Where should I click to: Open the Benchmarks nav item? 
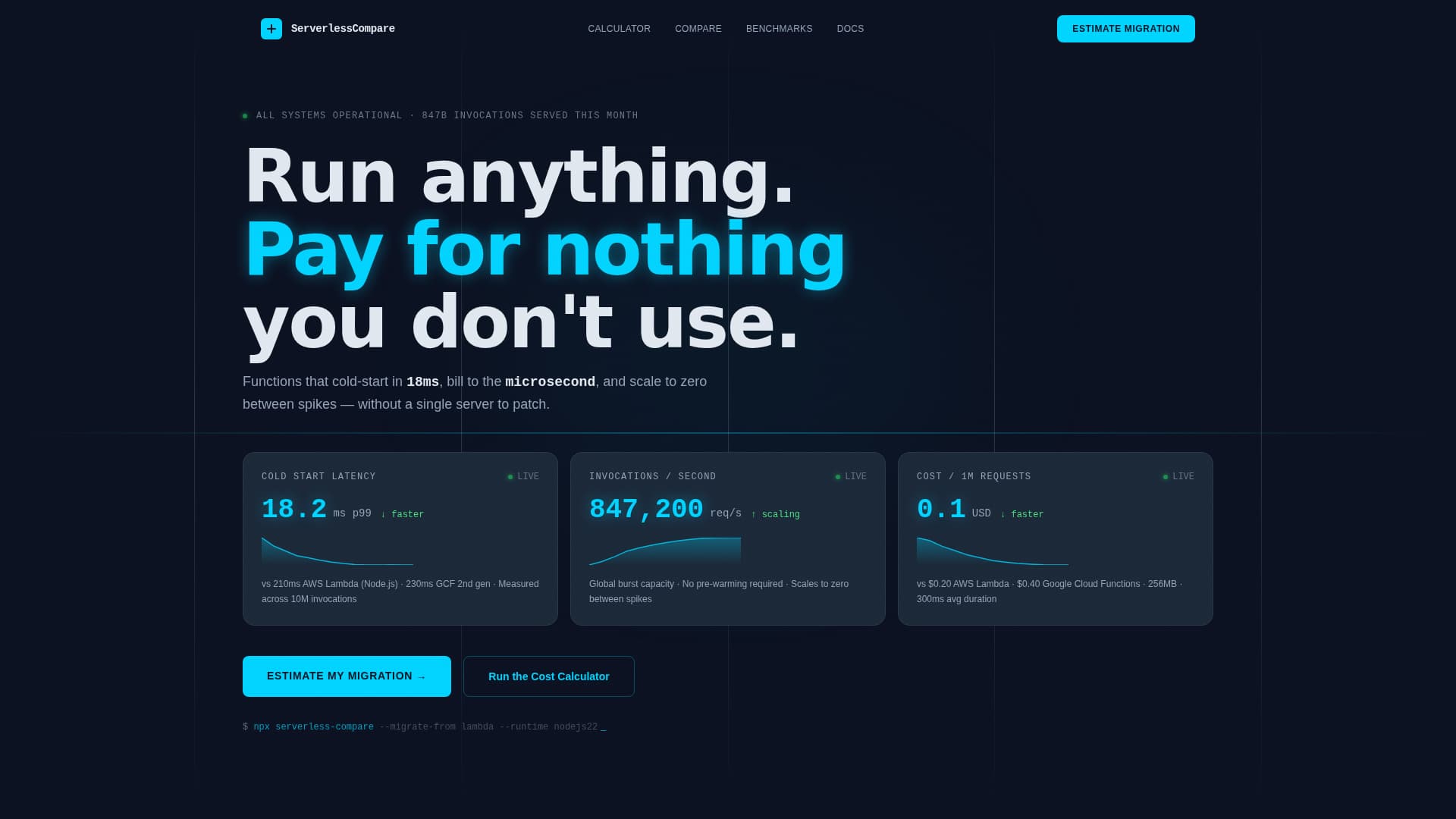[x=779, y=29]
